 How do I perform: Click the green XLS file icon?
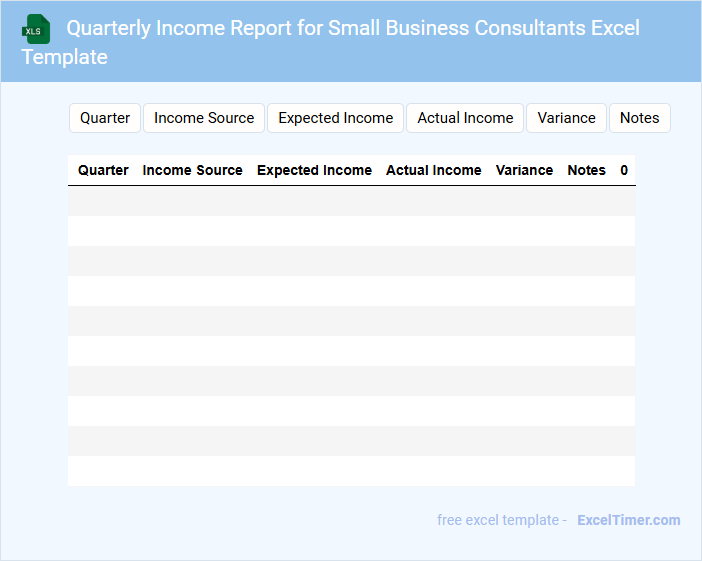tap(35, 29)
